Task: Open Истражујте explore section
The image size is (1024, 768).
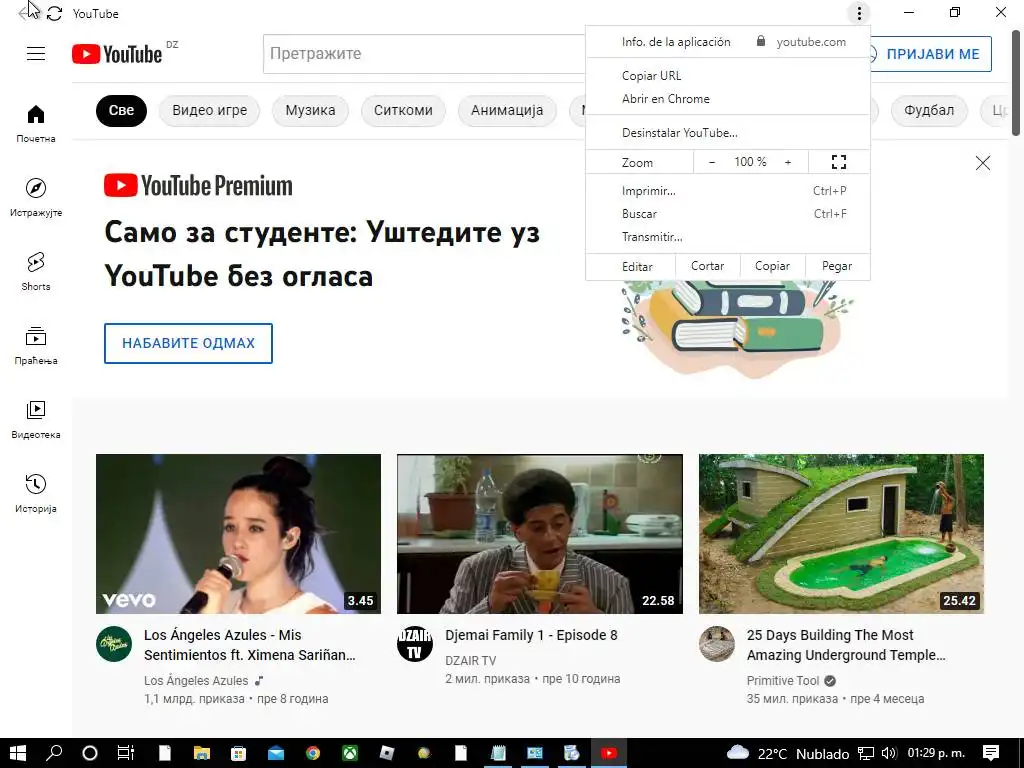Action: coord(36,197)
